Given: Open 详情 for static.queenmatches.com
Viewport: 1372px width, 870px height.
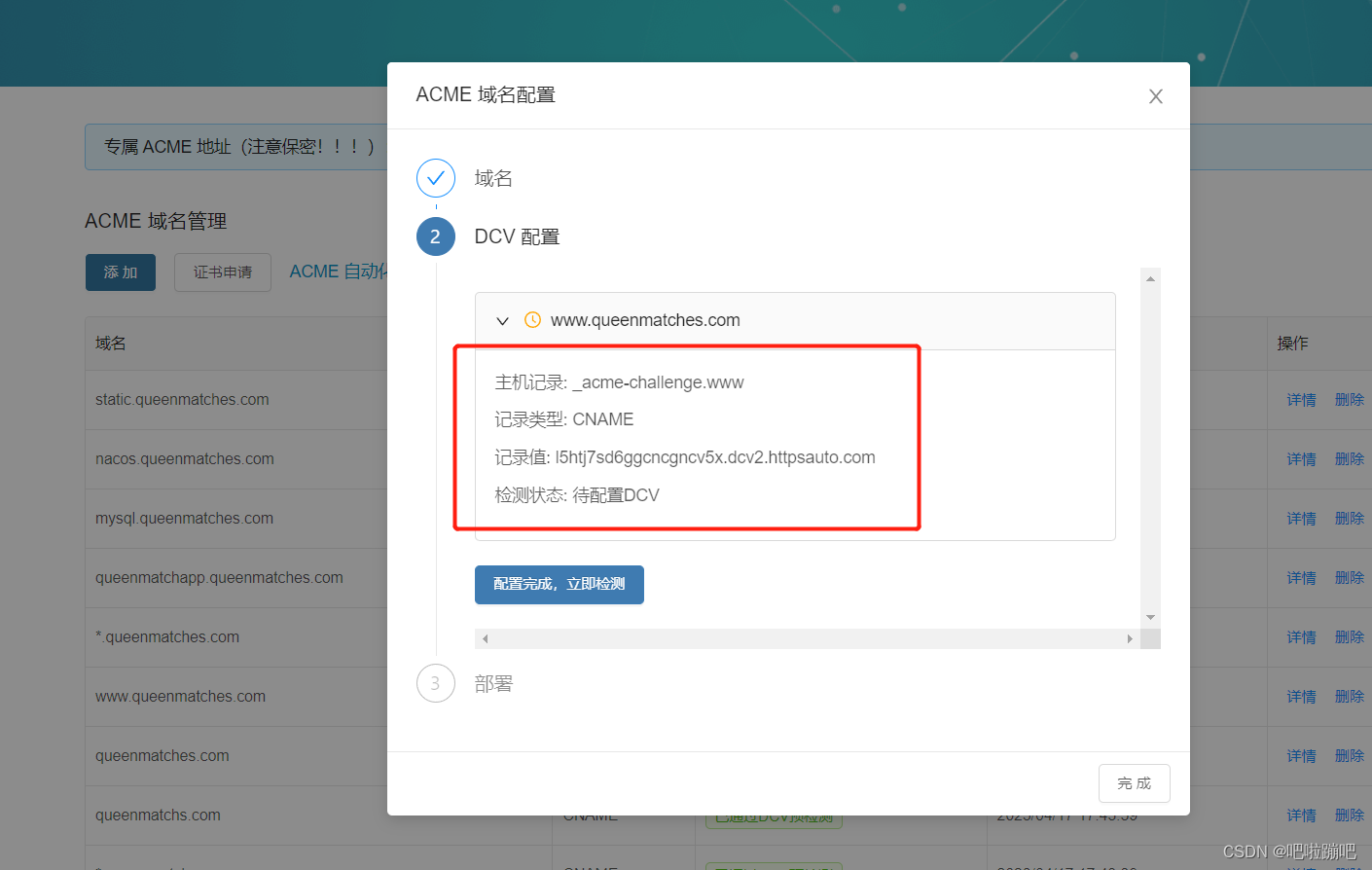Looking at the screenshot, I should [1301, 399].
